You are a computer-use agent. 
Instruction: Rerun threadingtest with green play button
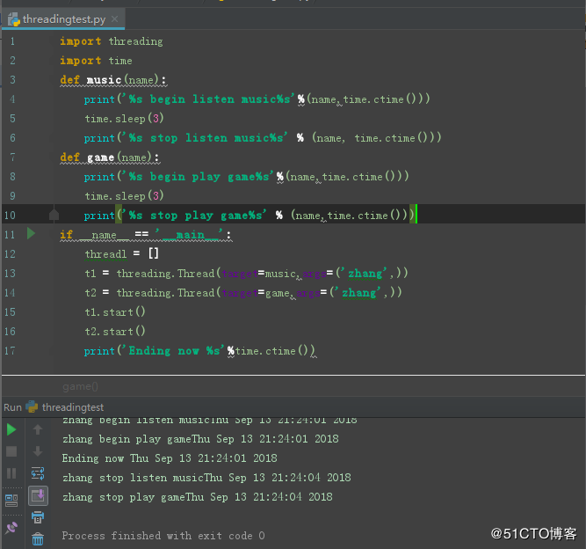tap(12, 430)
